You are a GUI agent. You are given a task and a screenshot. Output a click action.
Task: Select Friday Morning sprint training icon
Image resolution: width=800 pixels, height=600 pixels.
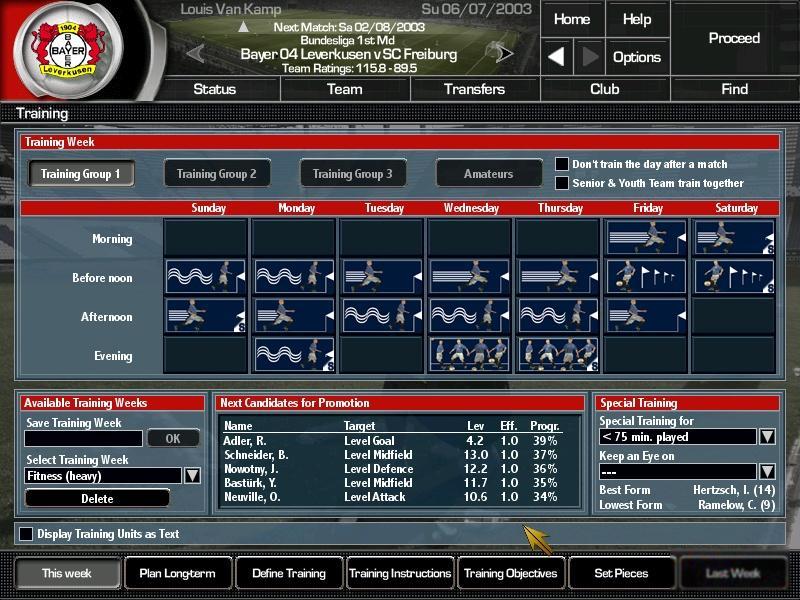(646, 238)
